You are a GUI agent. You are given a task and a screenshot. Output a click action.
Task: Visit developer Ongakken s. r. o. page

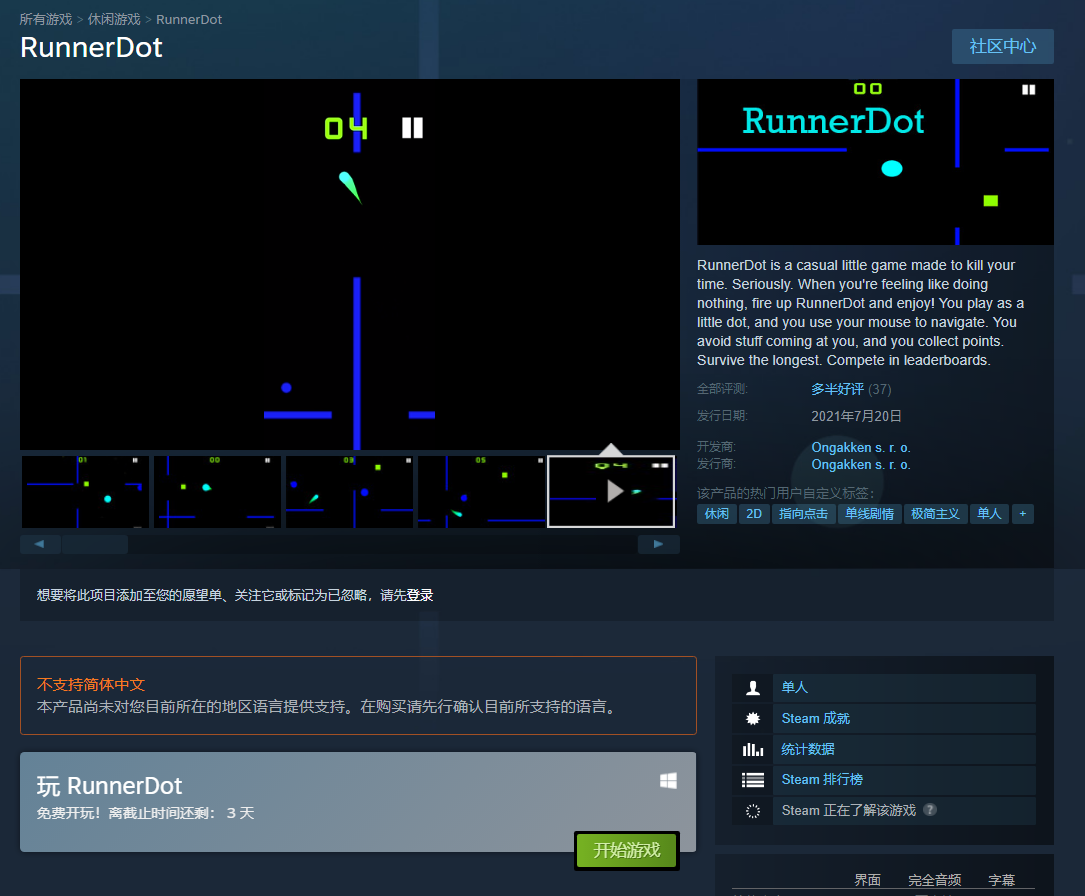pyautogui.click(x=860, y=447)
